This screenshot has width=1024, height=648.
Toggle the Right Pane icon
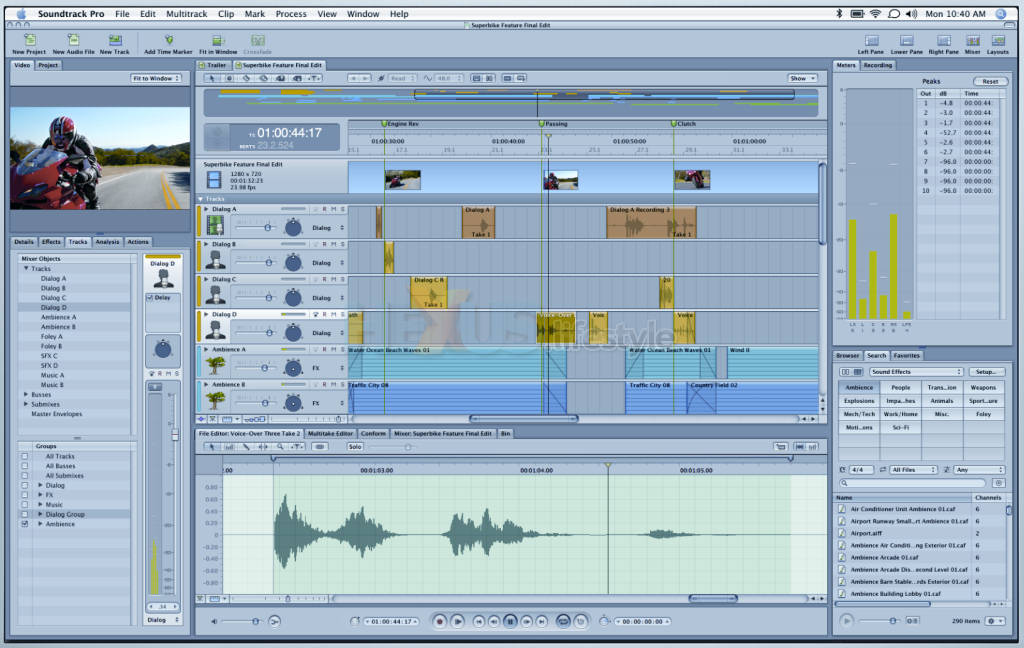pos(943,40)
